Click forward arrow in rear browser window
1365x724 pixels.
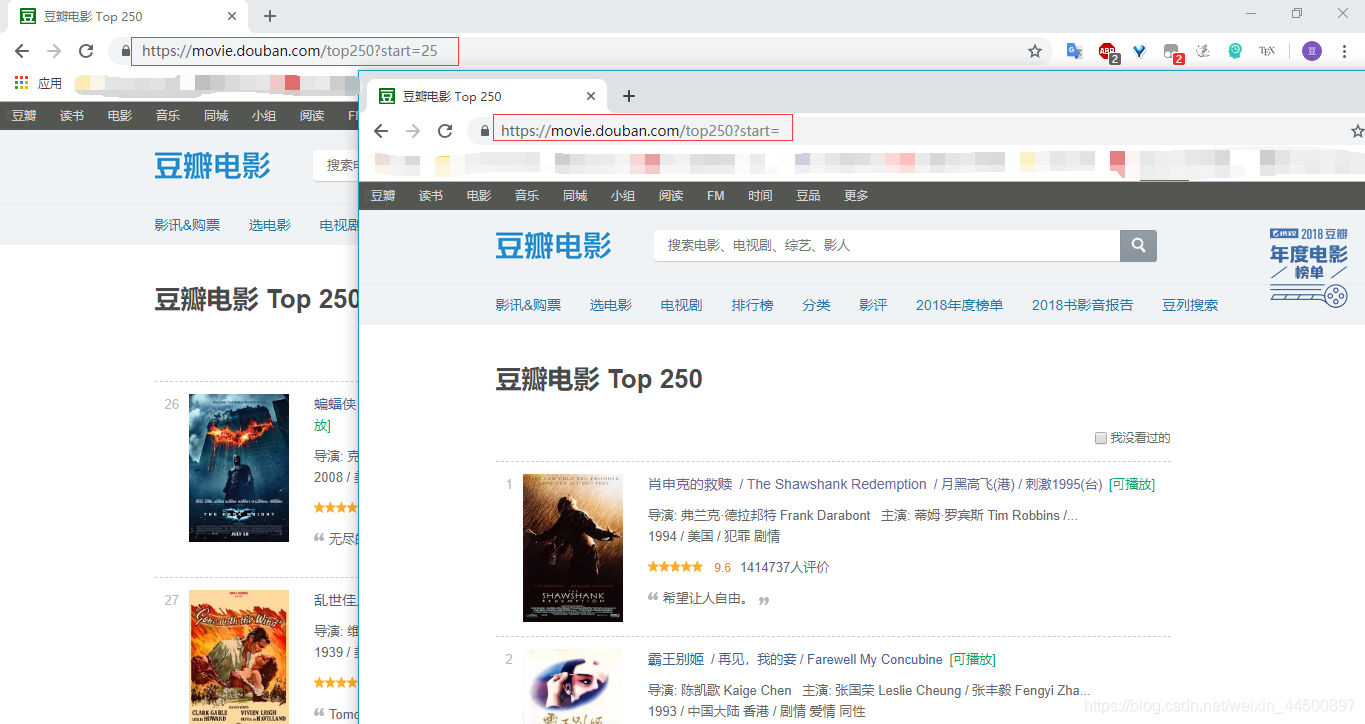coord(54,51)
